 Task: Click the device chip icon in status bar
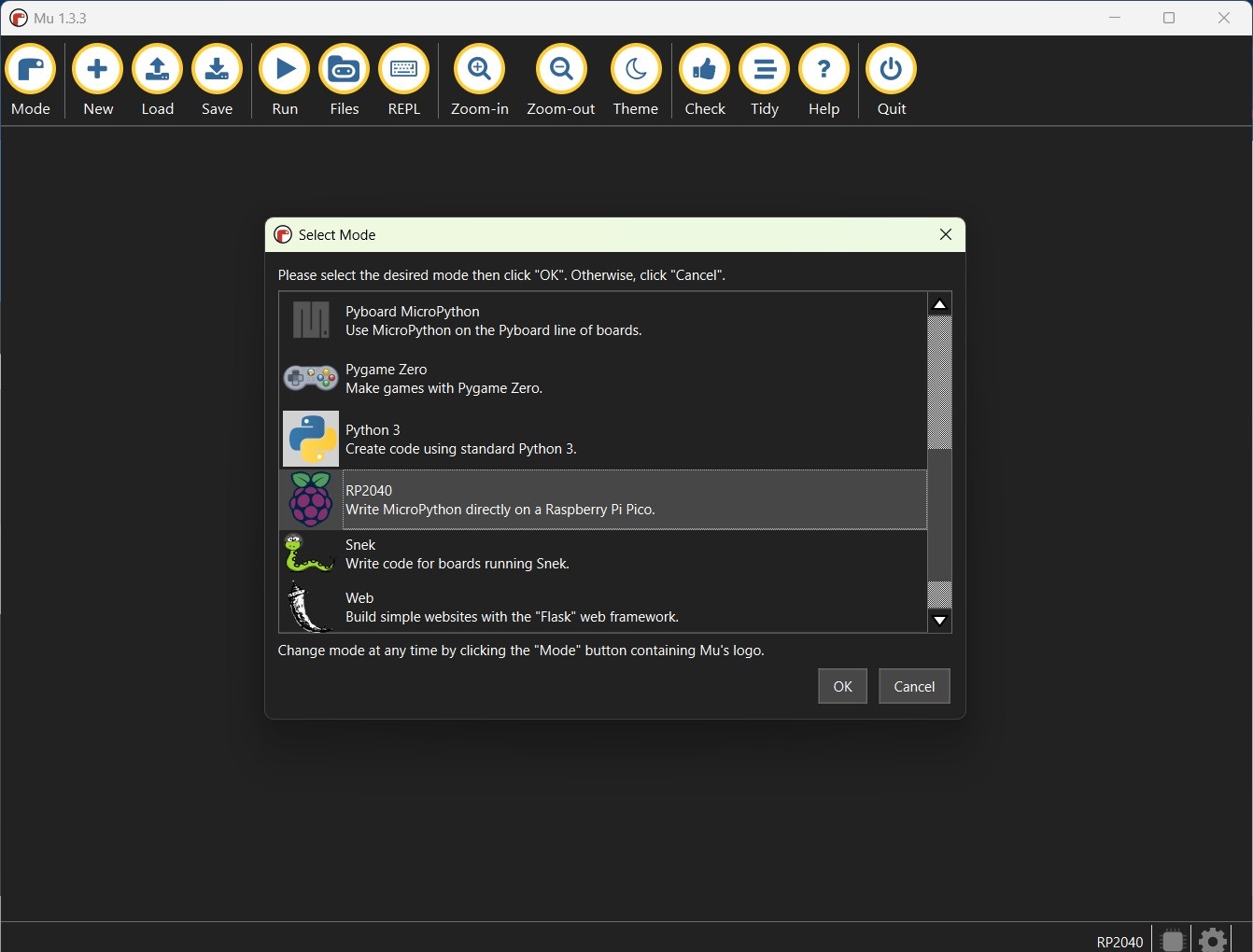point(1174,940)
